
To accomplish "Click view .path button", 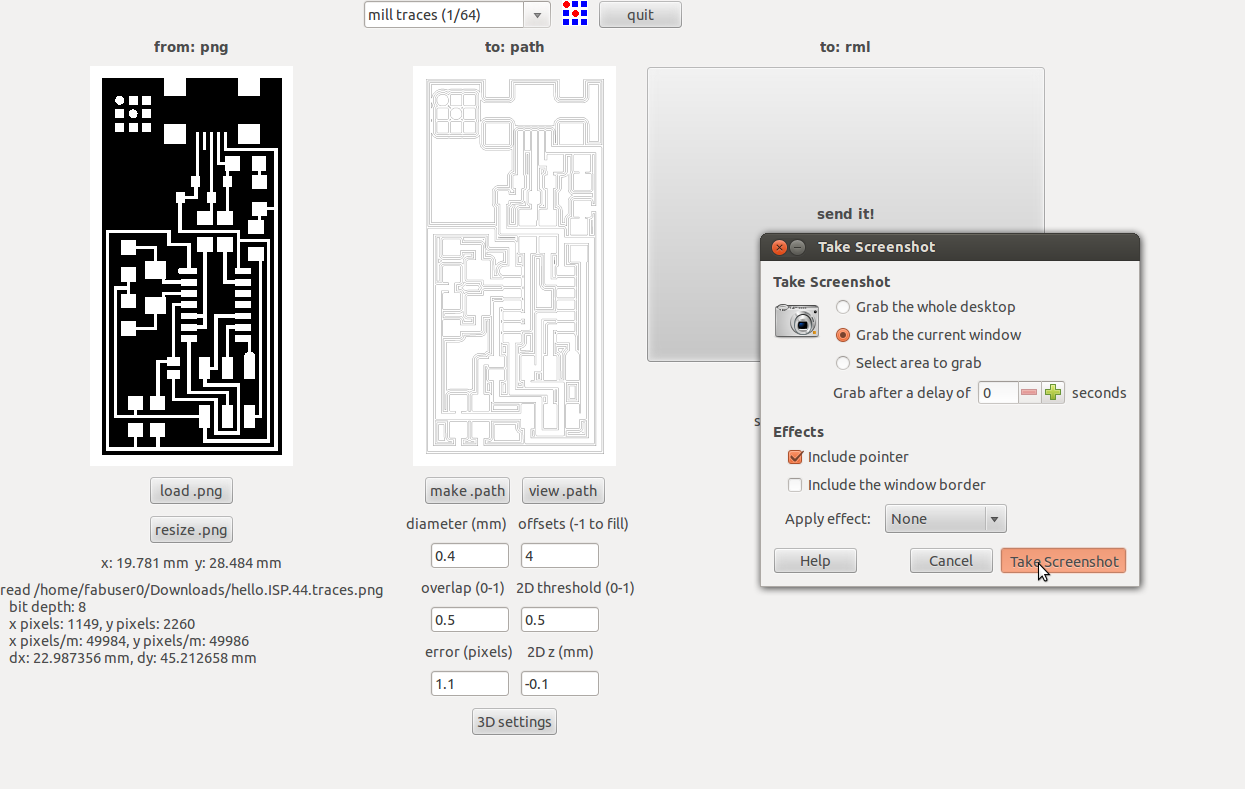I will click(x=563, y=491).
